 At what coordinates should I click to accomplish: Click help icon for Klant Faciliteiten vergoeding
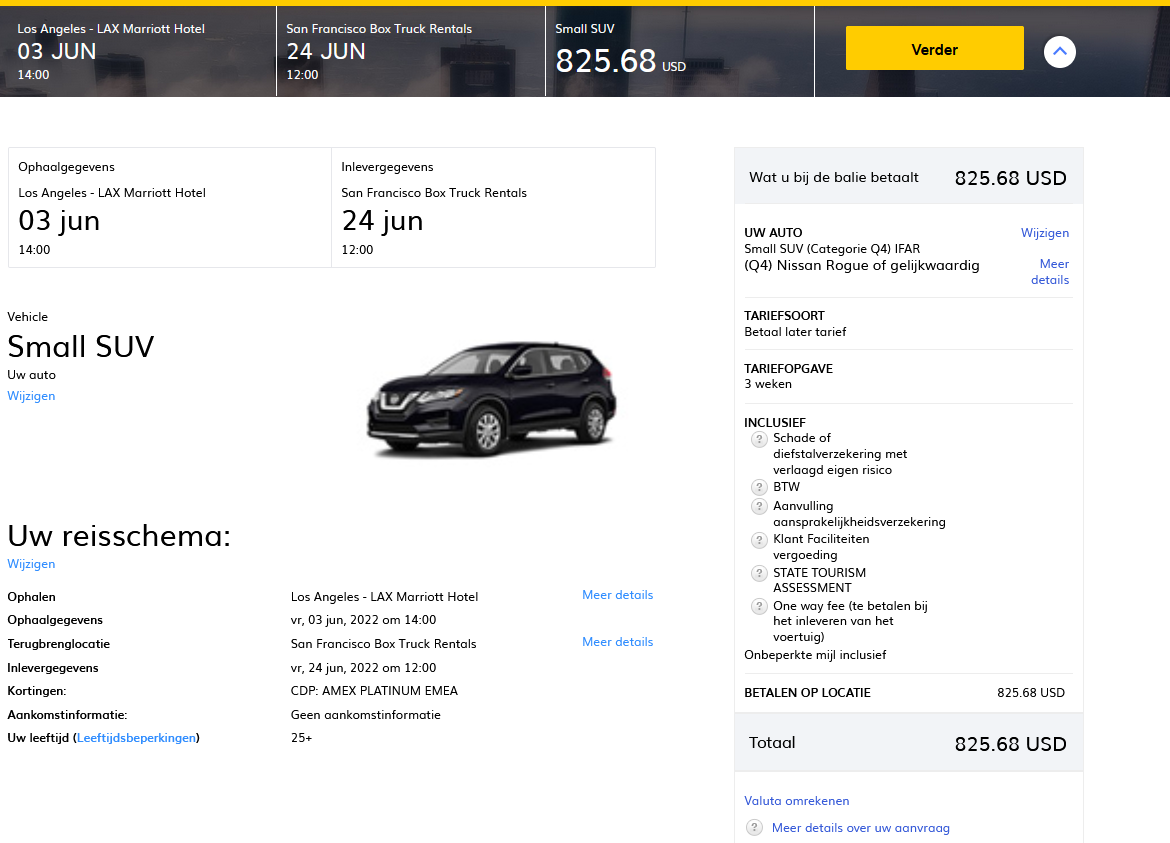coord(759,540)
